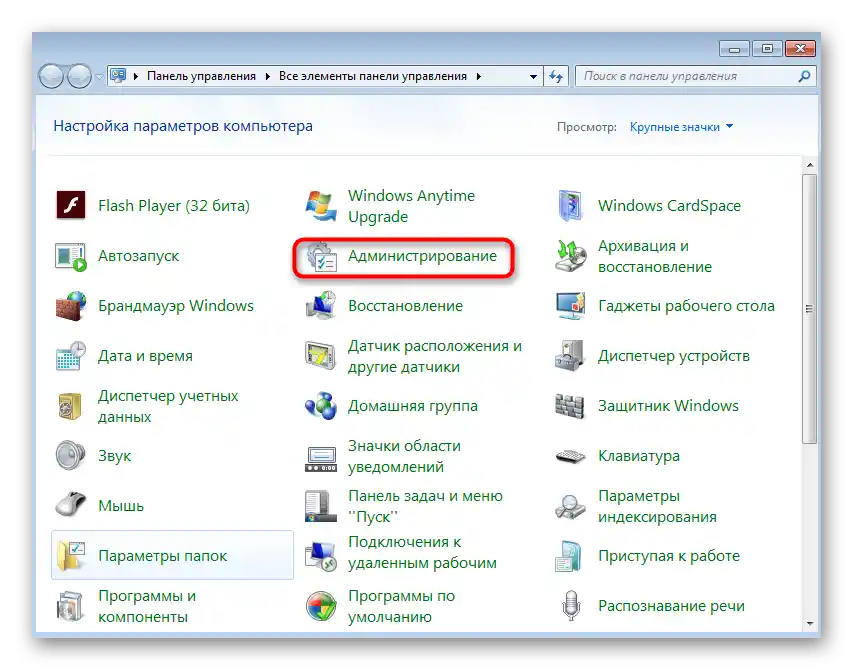Click the Восстановление icon
Viewport: 853px width, 670px height.
320,306
